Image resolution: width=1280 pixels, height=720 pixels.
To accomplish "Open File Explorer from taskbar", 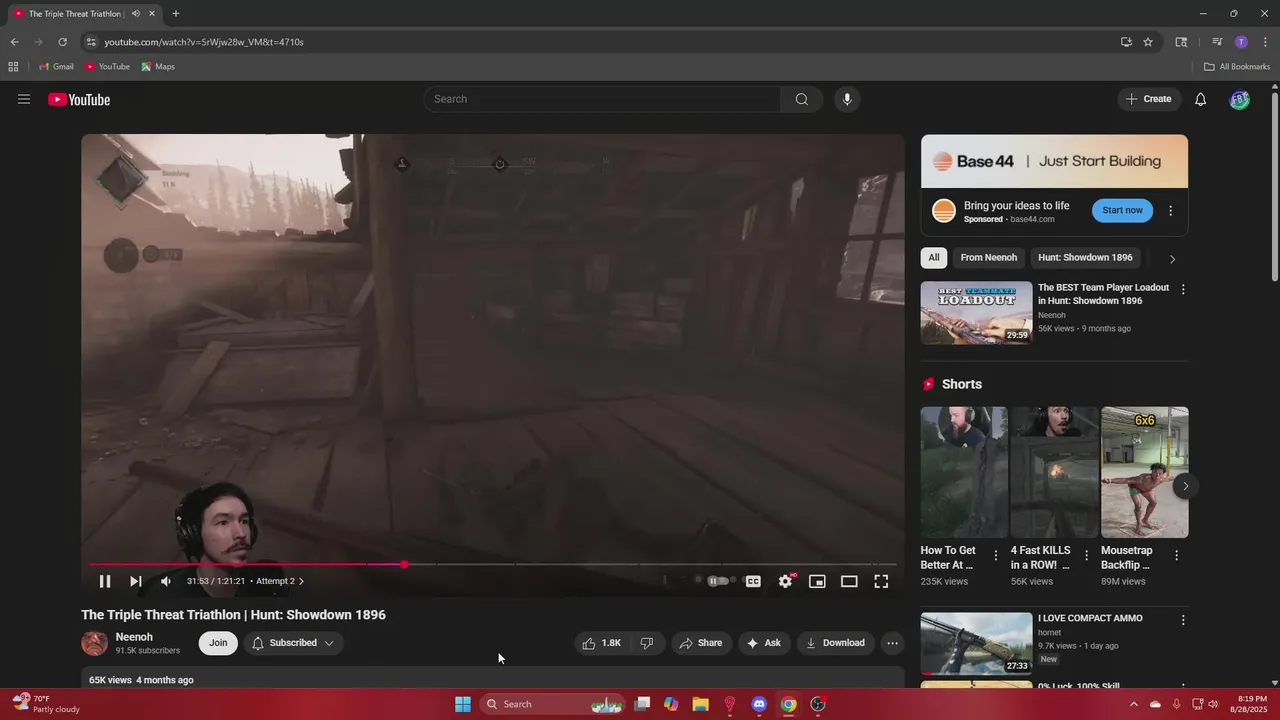I will 700,704.
